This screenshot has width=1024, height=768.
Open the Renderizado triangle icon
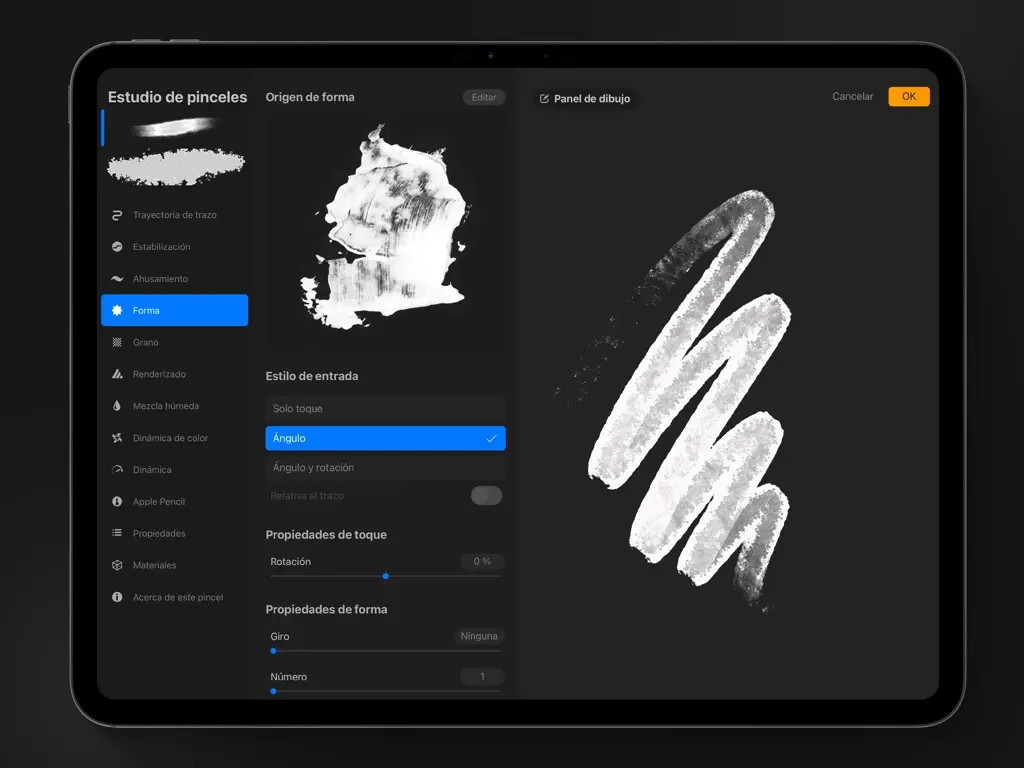(x=117, y=374)
